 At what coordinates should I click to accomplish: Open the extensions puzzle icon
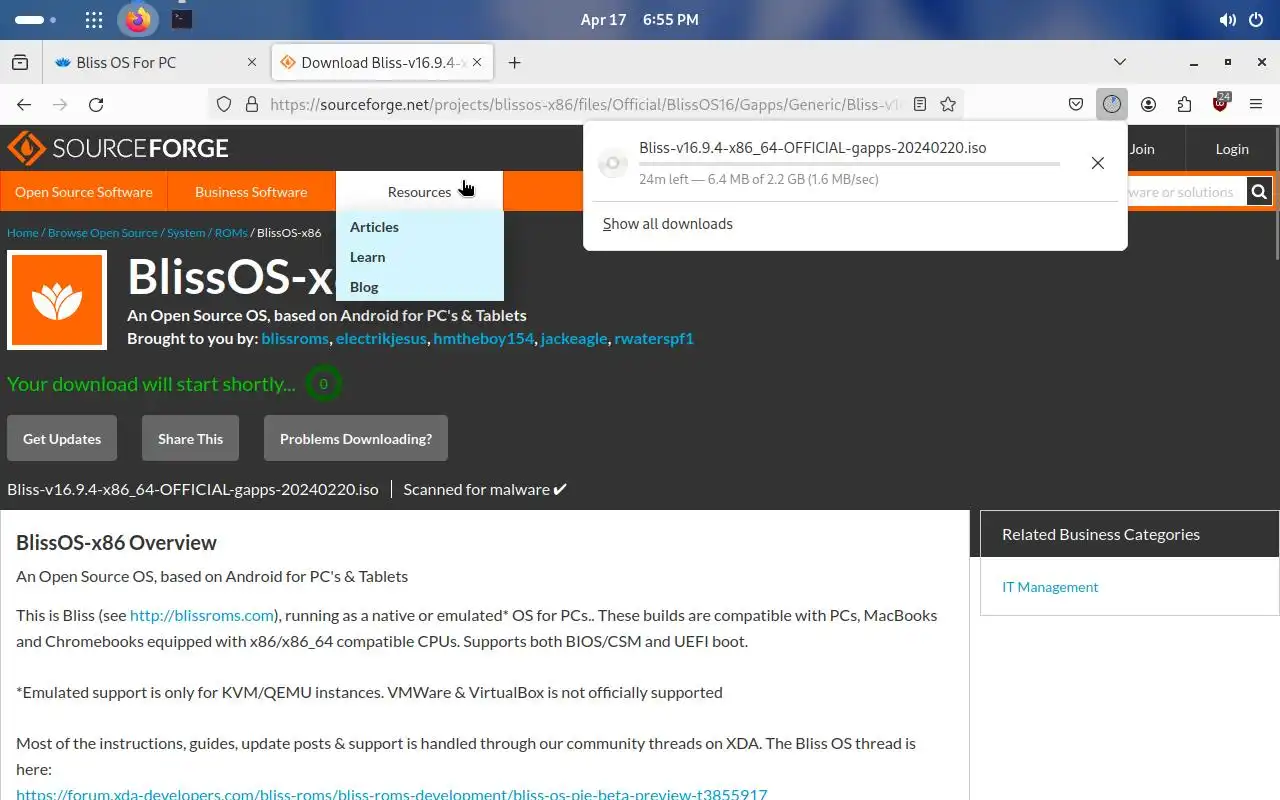point(1184,104)
